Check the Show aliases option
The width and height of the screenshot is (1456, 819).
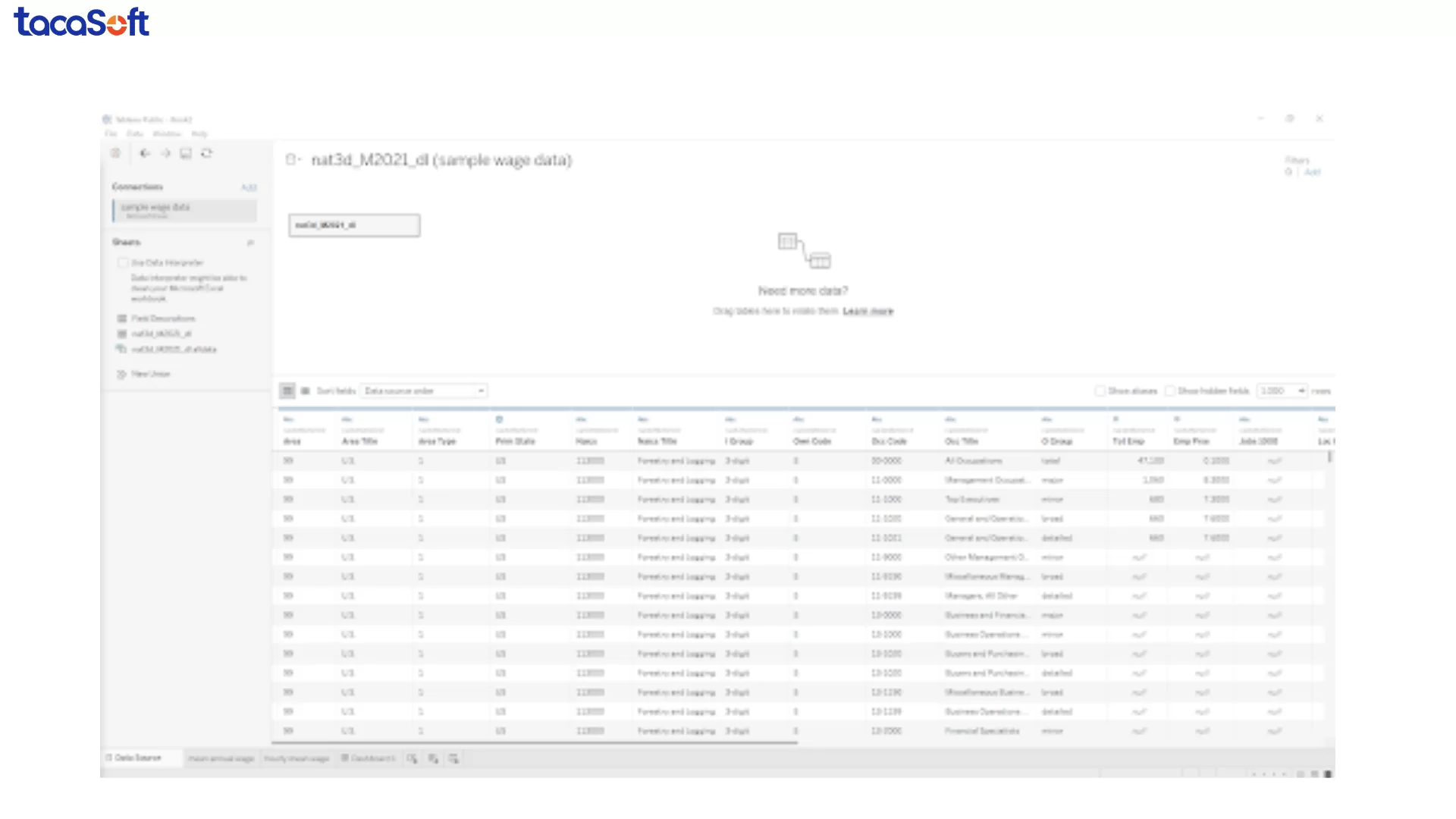[1100, 391]
